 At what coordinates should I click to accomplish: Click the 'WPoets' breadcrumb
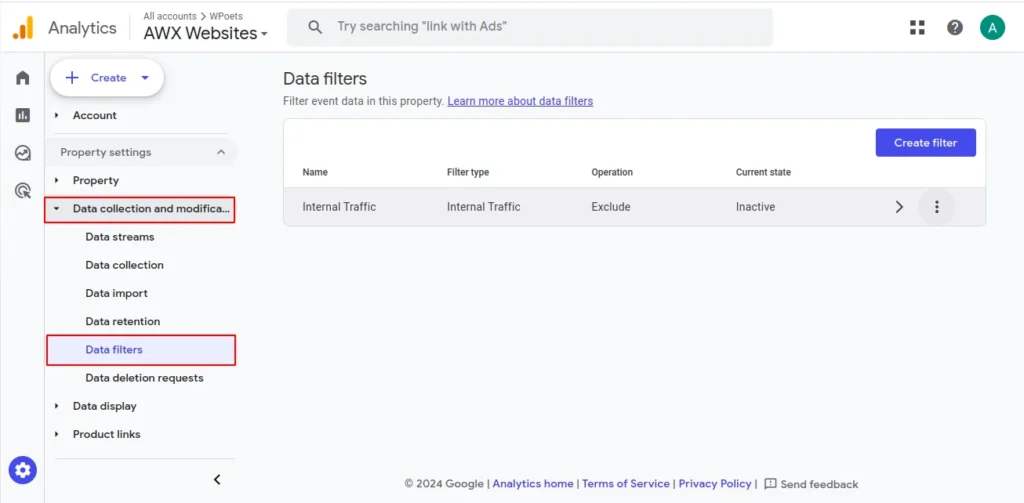point(226,16)
